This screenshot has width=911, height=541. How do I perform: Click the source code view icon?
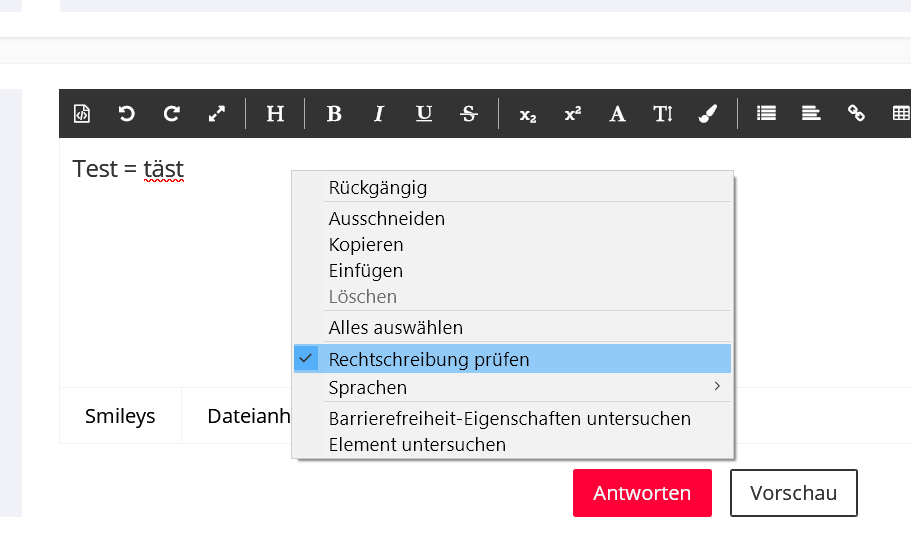tap(82, 114)
